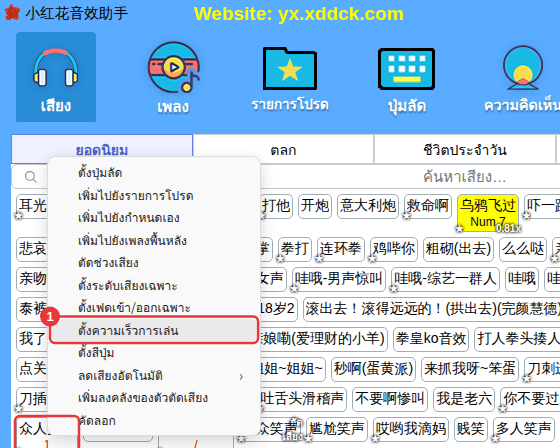This screenshot has height=448, width=560.
Task: Choose เพิ่มลงคลังของตัวตัดเสียง menu entry
Action: click(x=154, y=398)
